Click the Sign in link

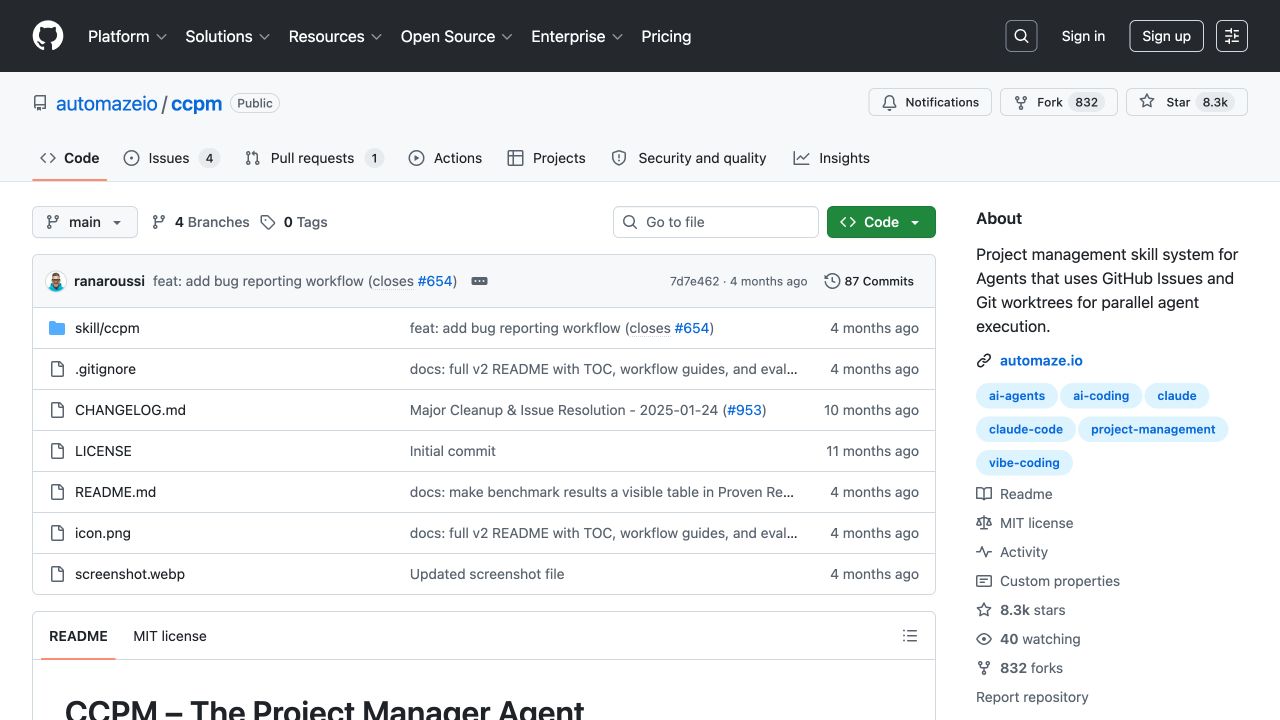pos(1083,36)
